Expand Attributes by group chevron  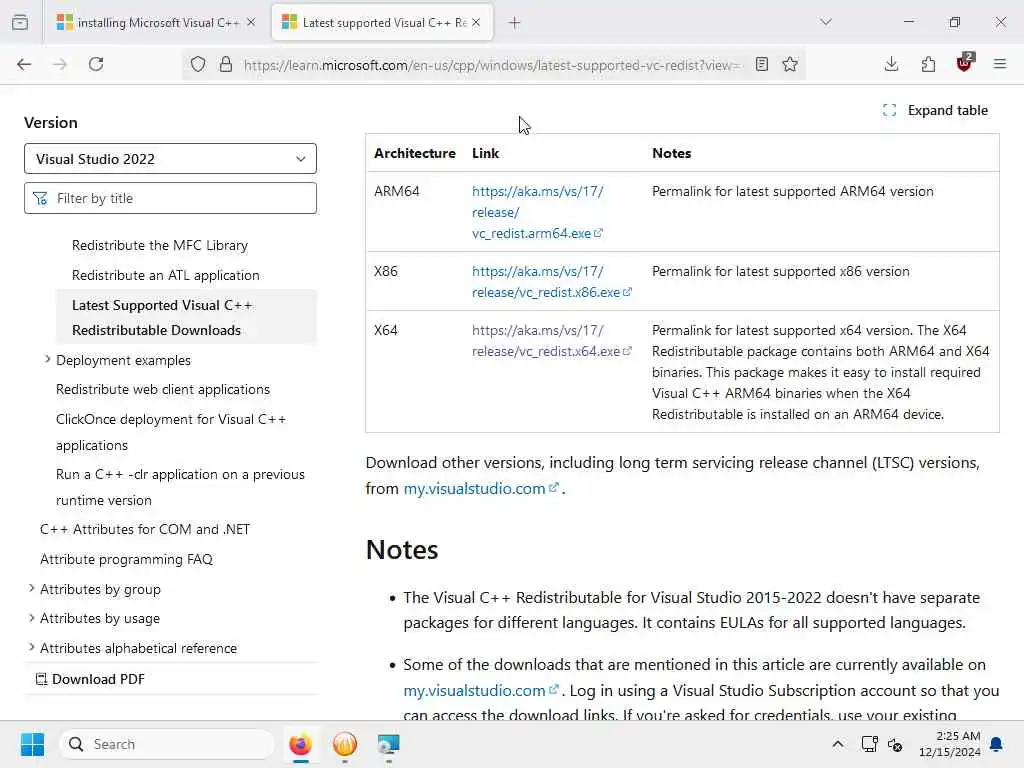(x=31, y=588)
